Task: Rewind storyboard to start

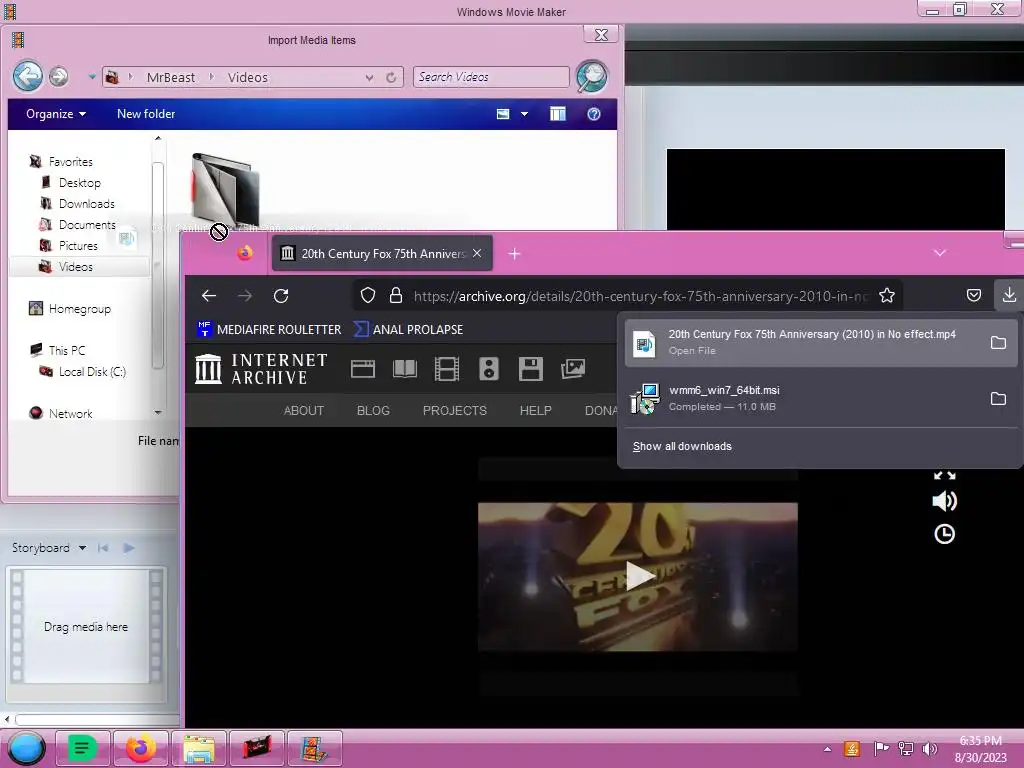Action: coord(103,547)
